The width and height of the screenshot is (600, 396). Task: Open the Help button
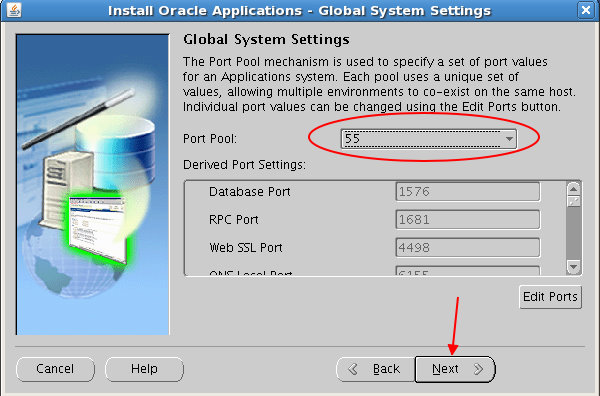click(144, 369)
